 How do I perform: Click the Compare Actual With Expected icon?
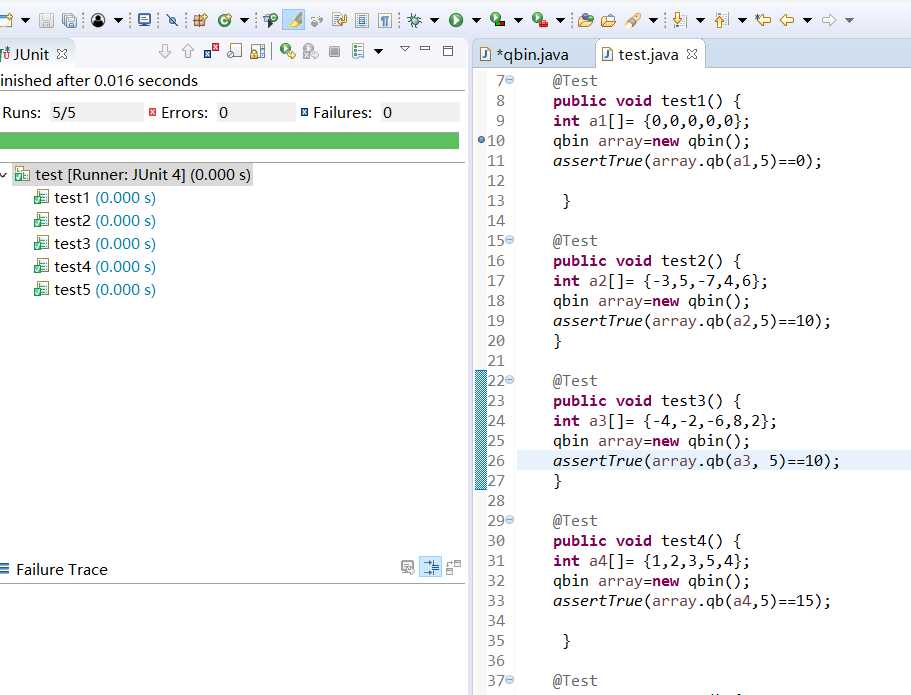click(x=454, y=567)
